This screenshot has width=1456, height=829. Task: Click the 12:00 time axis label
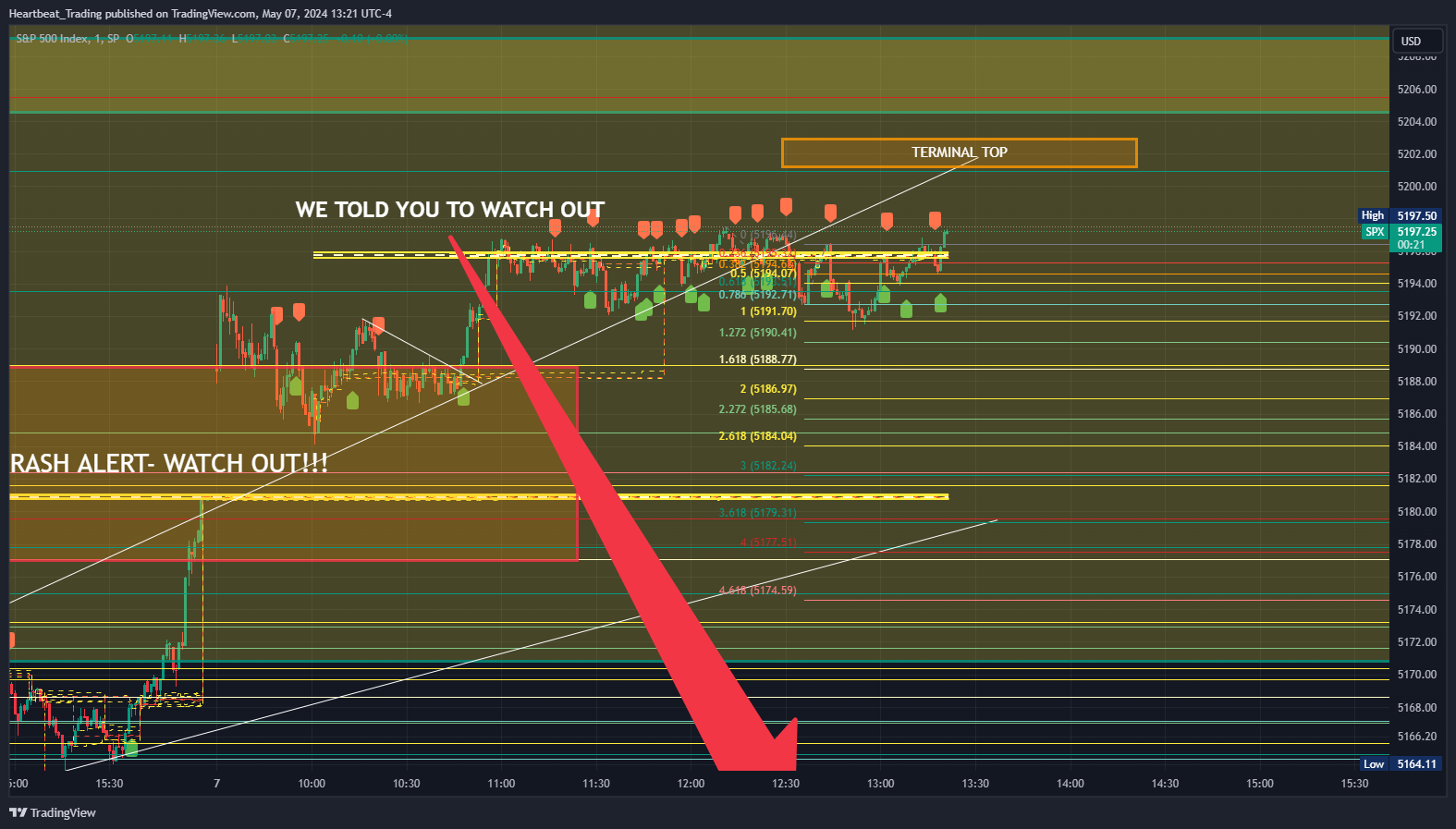(691, 784)
